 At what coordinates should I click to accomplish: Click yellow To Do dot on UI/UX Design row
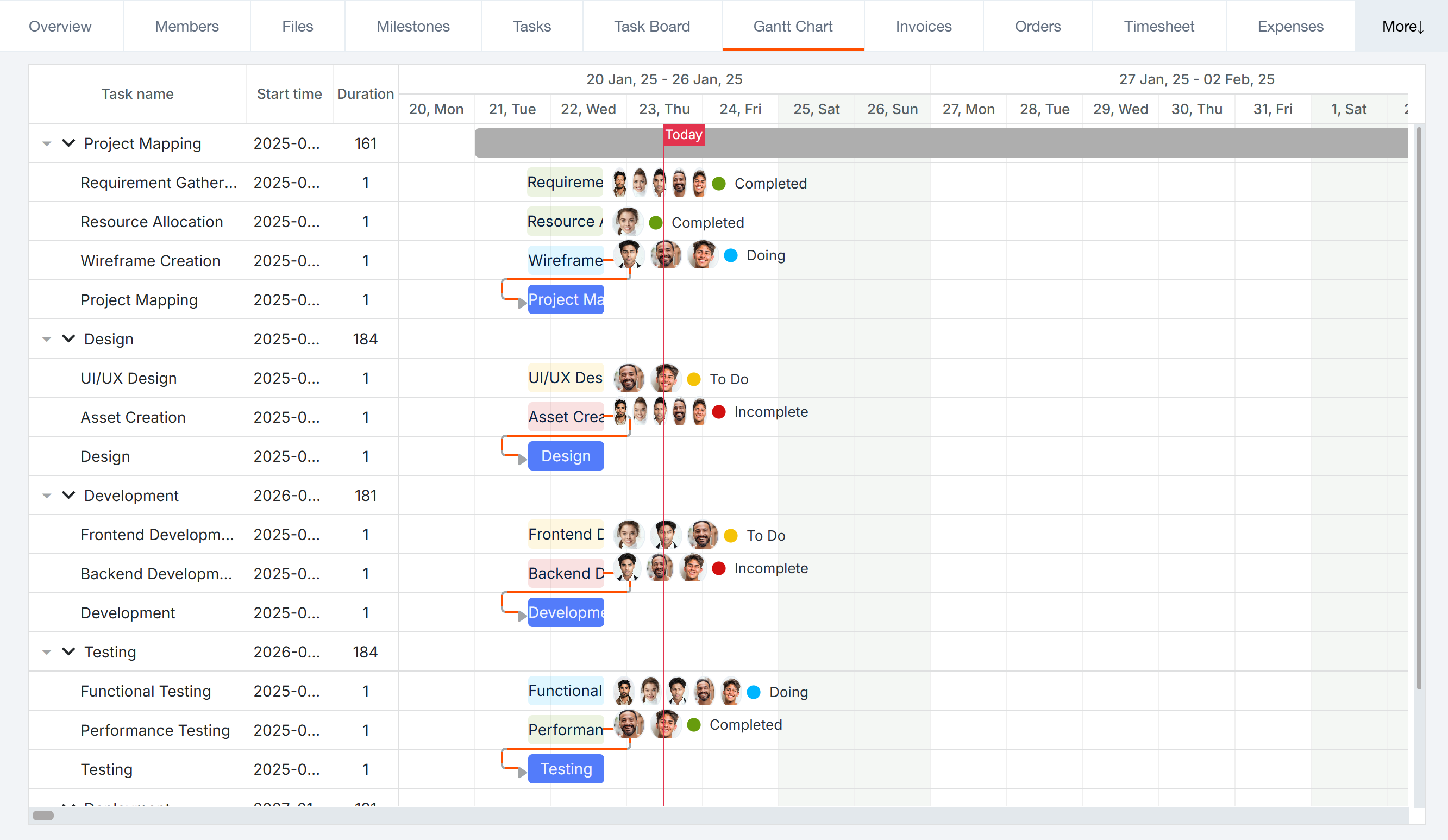point(693,379)
